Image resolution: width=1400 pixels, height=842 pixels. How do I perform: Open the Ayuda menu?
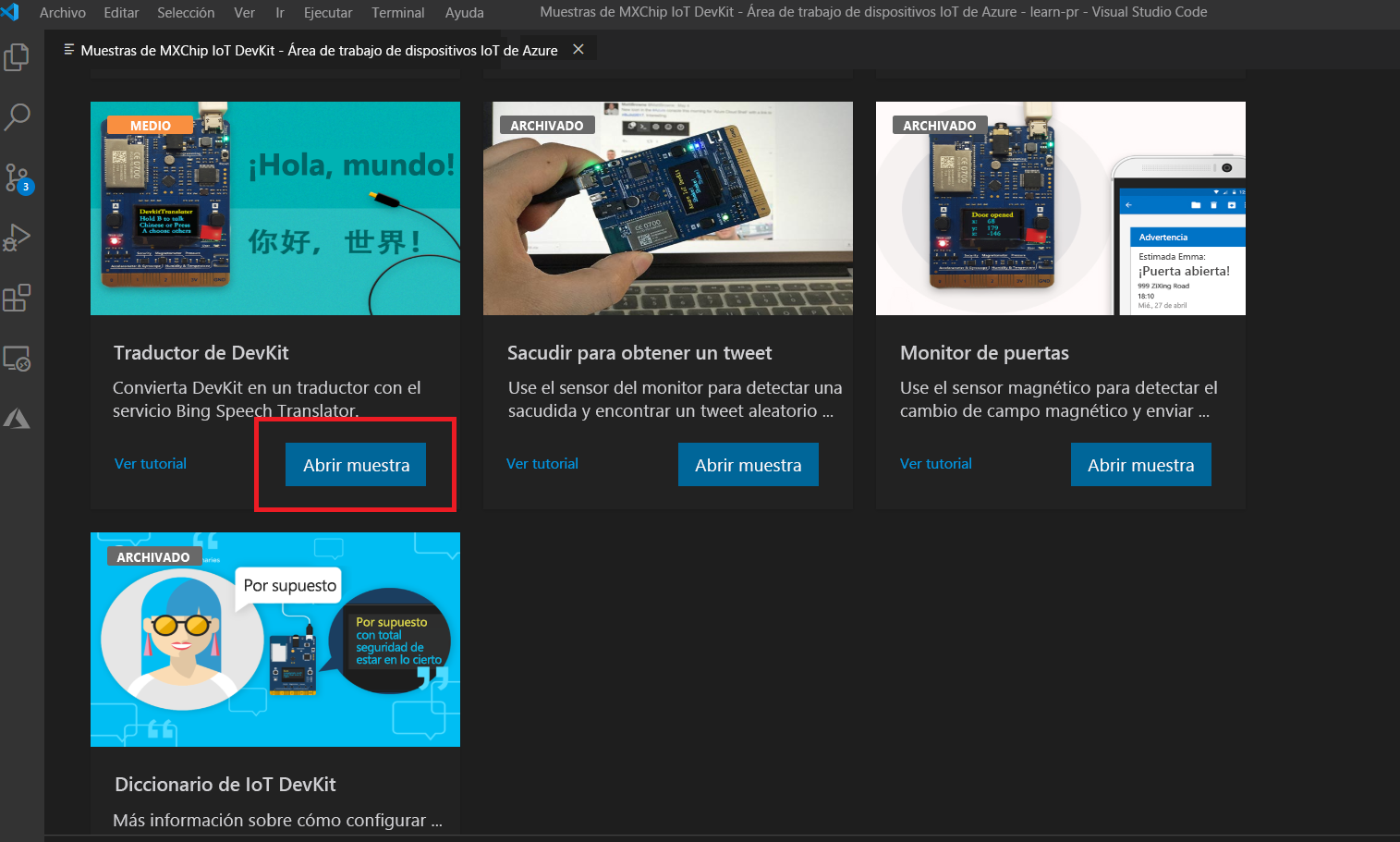465,13
